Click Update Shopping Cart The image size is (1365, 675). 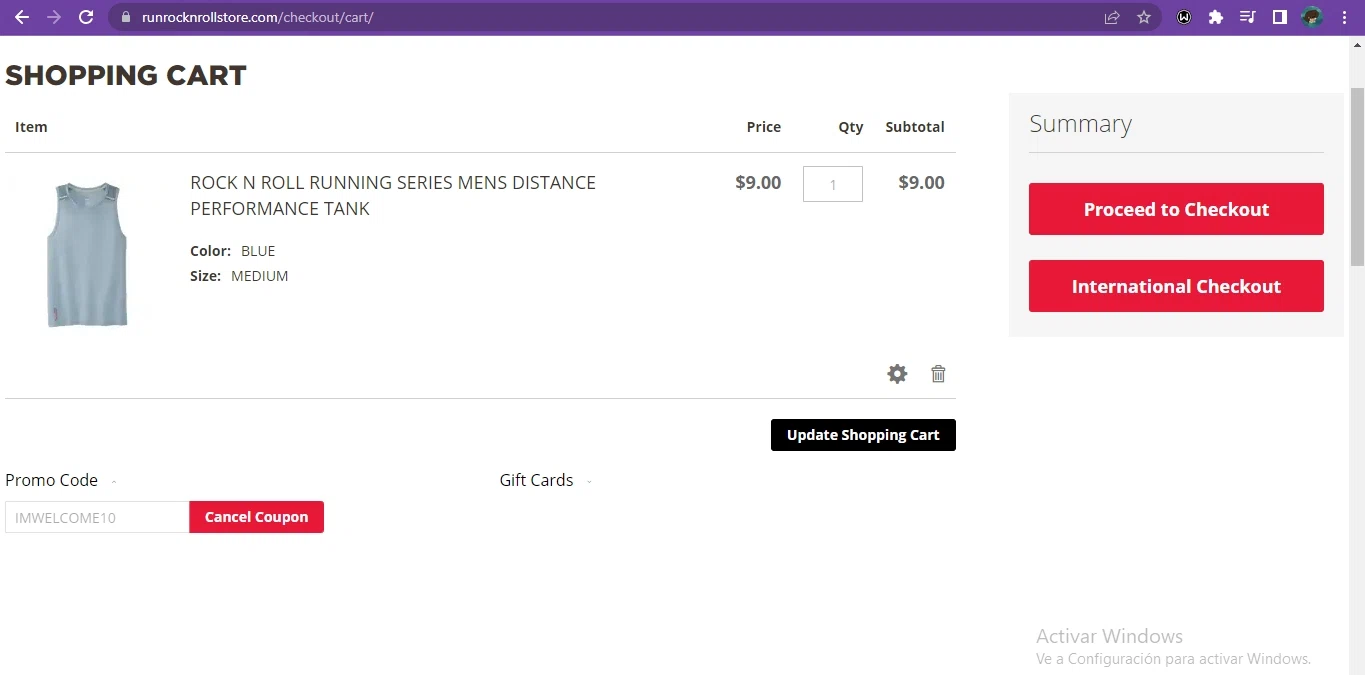tap(863, 435)
